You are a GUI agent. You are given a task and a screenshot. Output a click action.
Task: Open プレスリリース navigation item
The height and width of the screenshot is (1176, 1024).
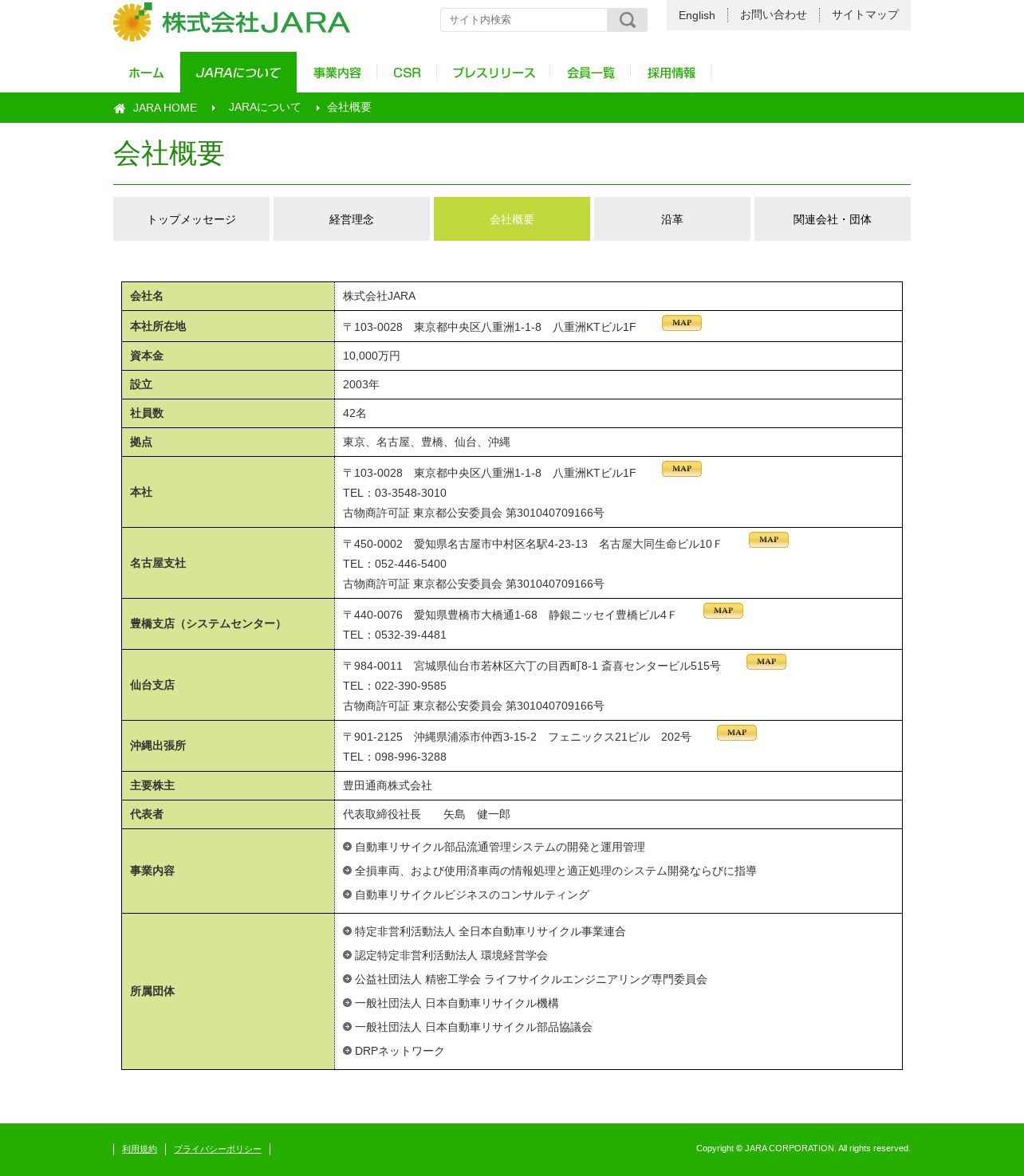click(x=494, y=73)
